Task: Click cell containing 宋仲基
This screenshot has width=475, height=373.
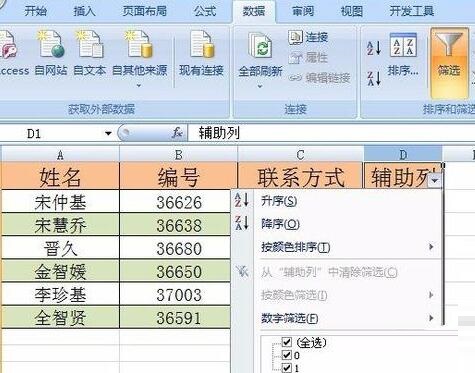Action: pyautogui.click(x=60, y=202)
